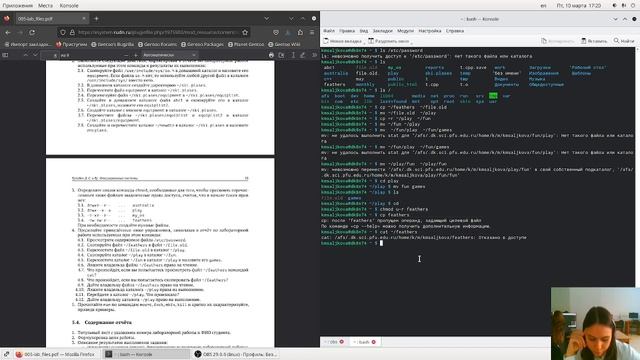Open the clock date in top panel
The width and height of the screenshot is (640, 360).
[x=578, y=6]
